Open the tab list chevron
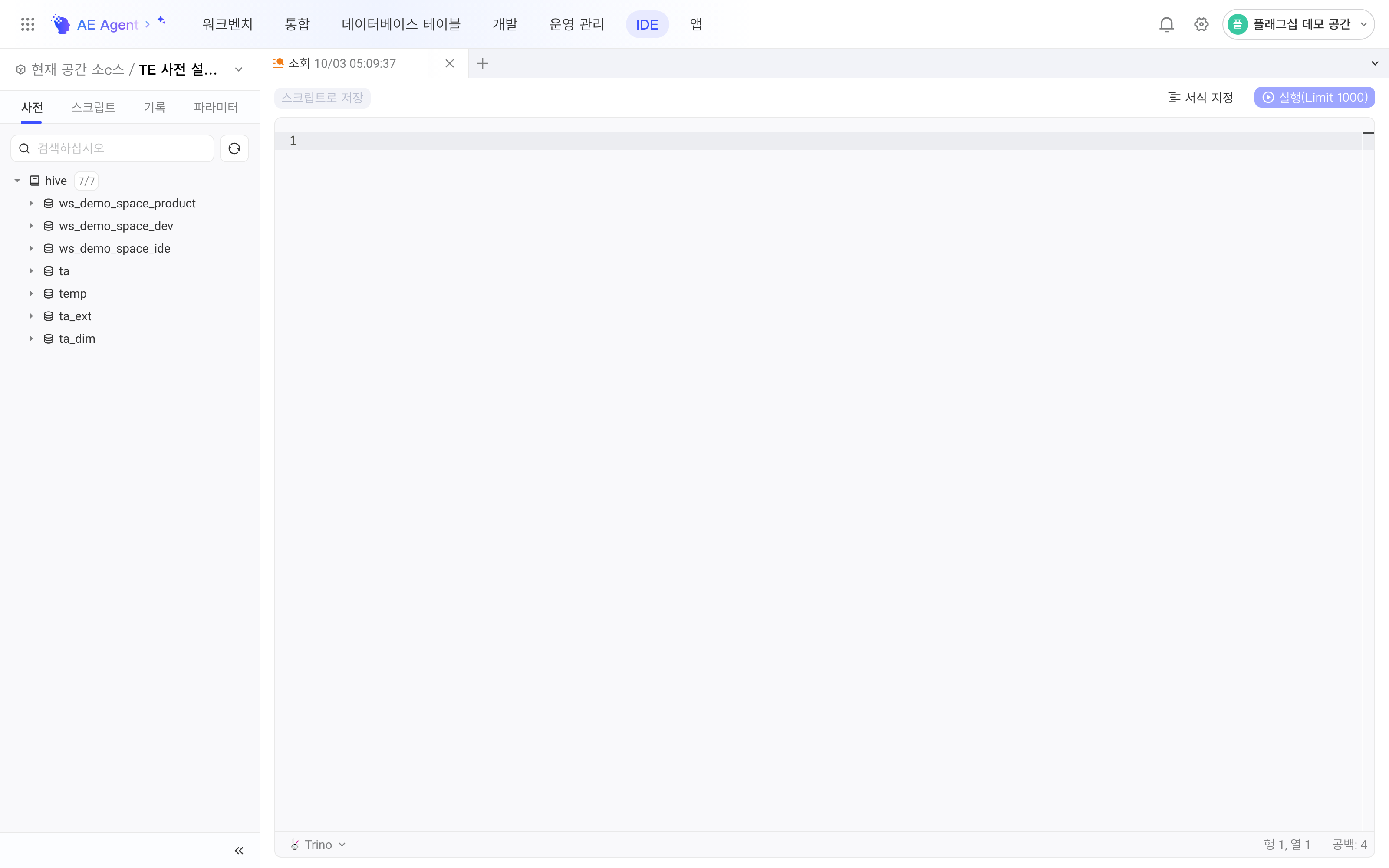The image size is (1389, 868). 1375,63
